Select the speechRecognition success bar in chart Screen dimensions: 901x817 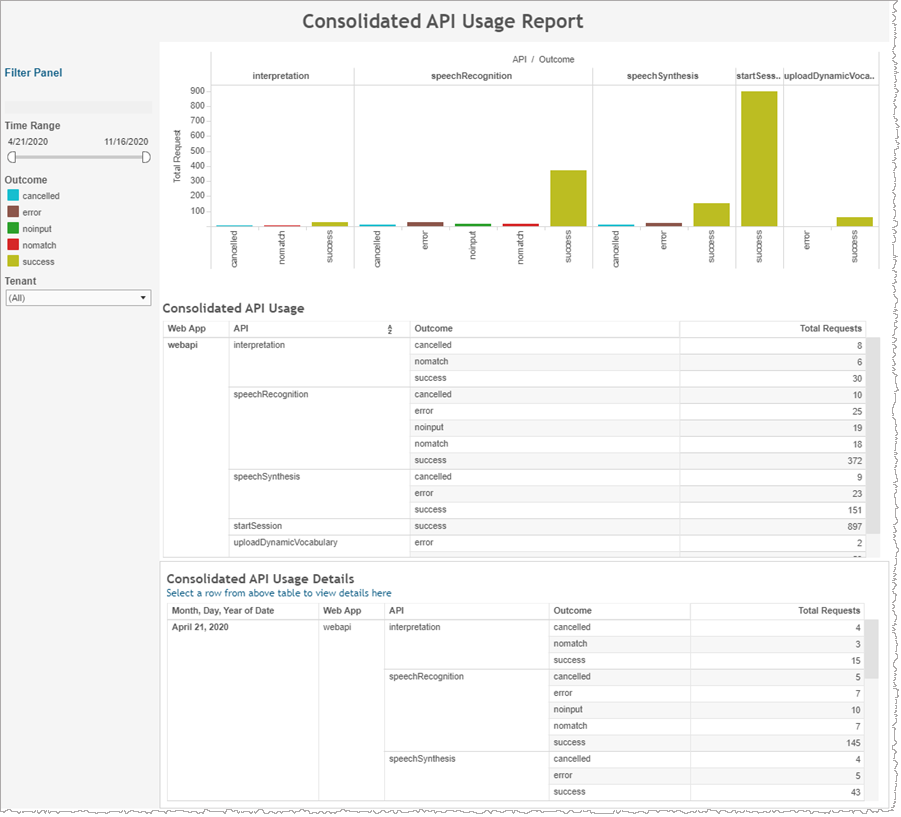click(x=568, y=198)
